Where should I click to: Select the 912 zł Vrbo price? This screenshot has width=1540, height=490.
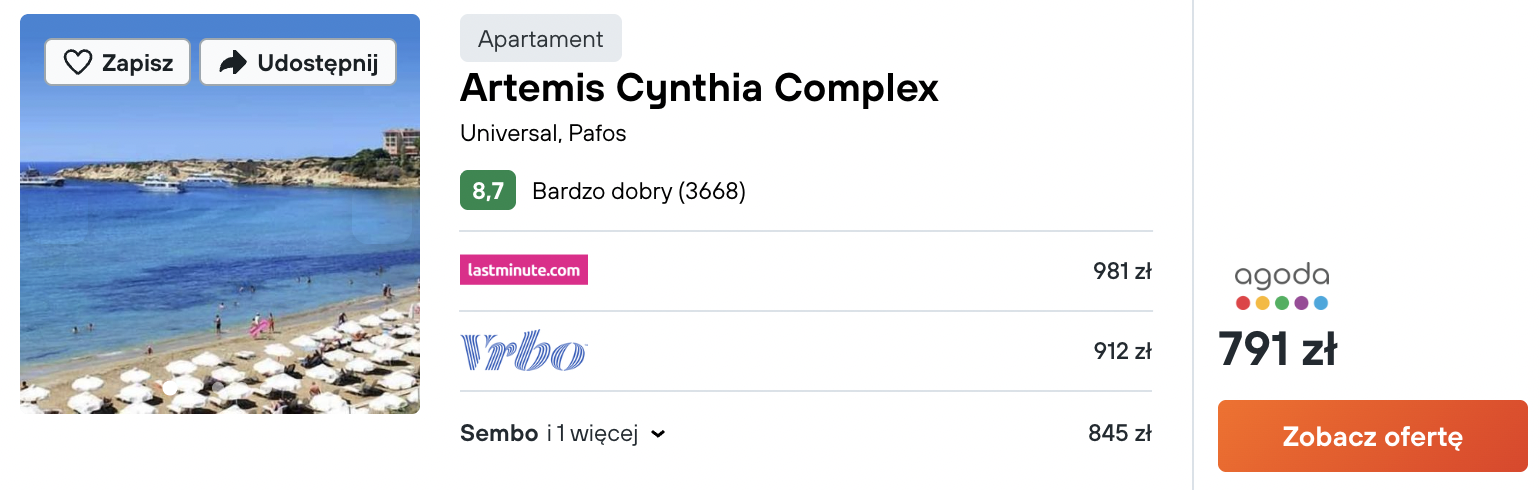point(1123,351)
